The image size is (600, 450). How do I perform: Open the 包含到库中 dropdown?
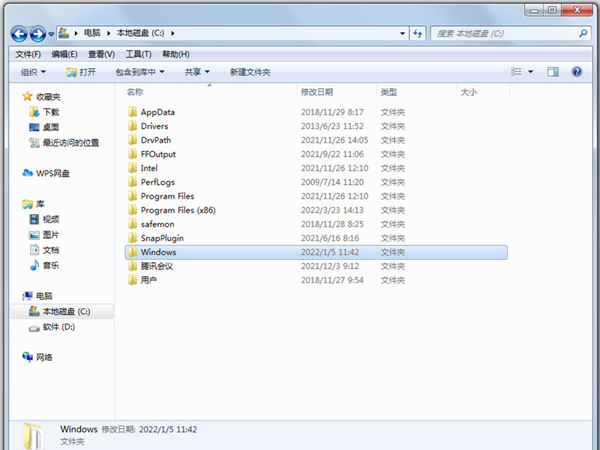tap(139, 72)
